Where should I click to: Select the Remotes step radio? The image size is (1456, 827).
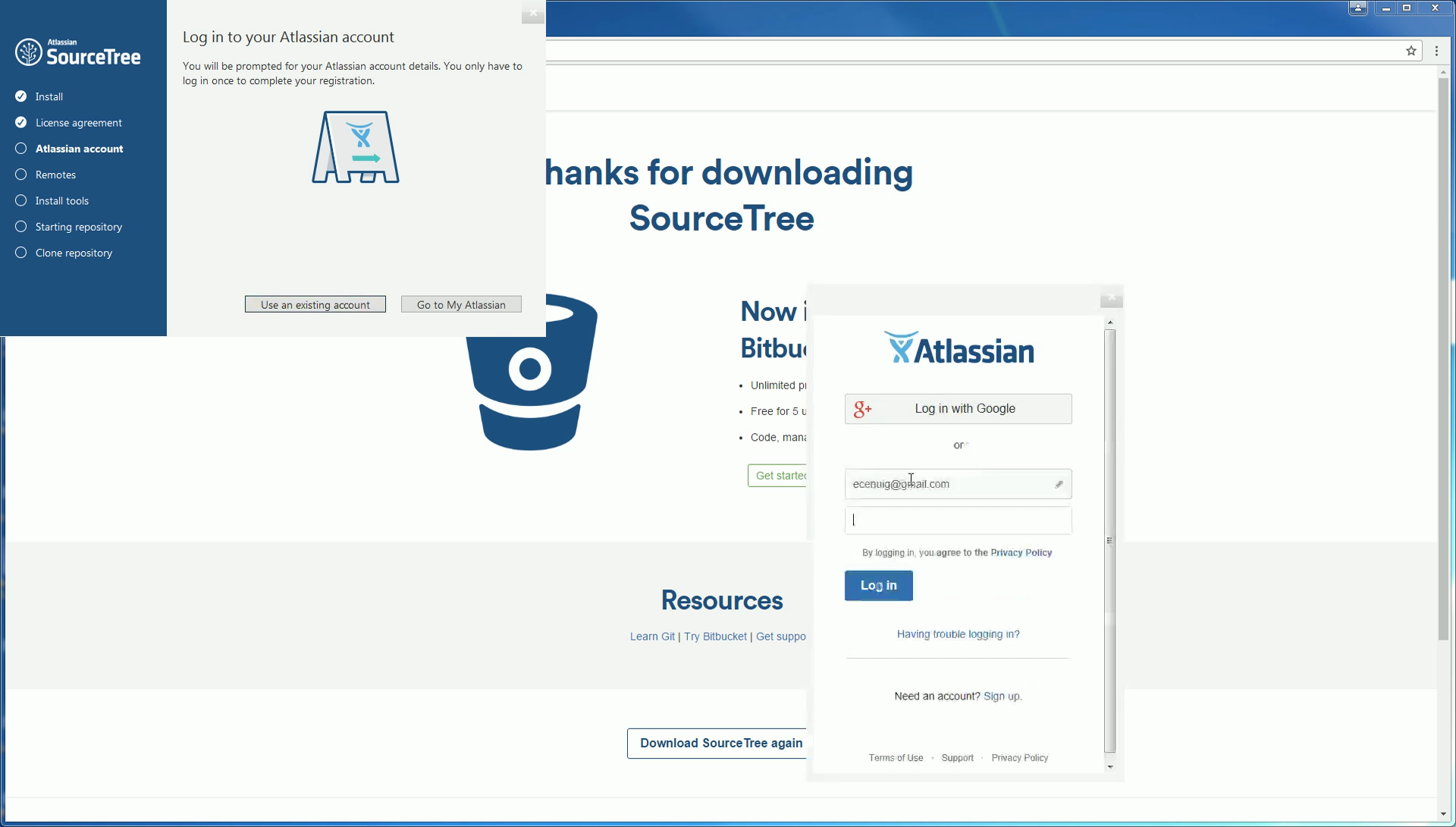click(21, 175)
